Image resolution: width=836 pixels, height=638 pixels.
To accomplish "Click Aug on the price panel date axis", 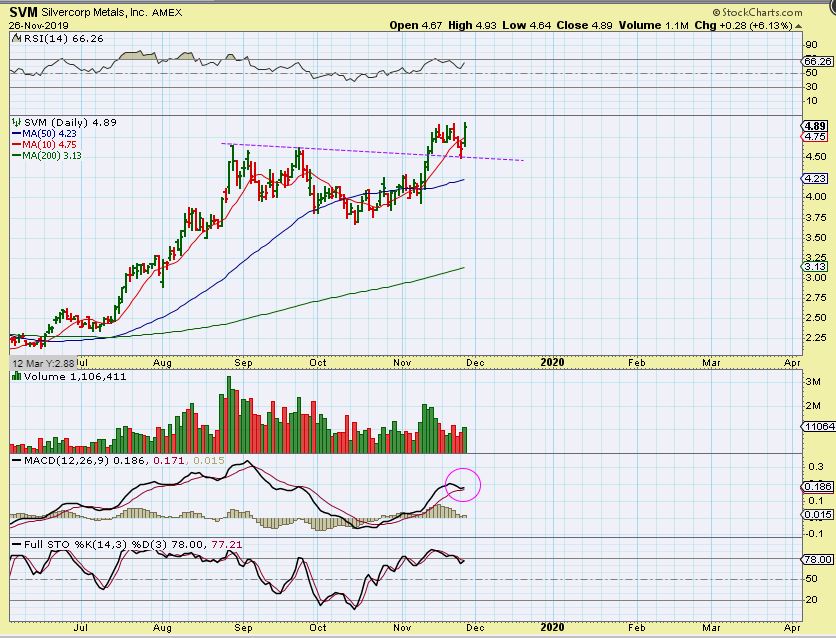I will point(162,363).
